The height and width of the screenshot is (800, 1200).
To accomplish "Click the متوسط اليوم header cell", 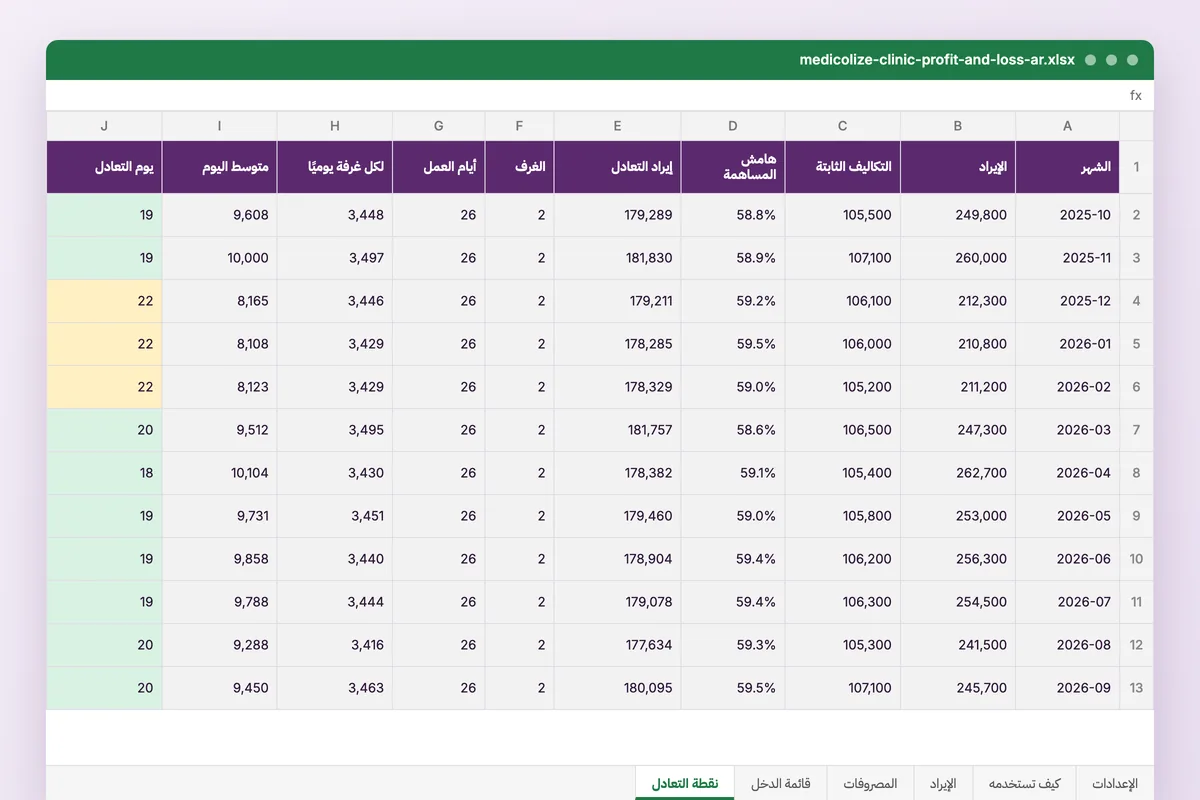I will pyautogui.click(x=220, y=167).
